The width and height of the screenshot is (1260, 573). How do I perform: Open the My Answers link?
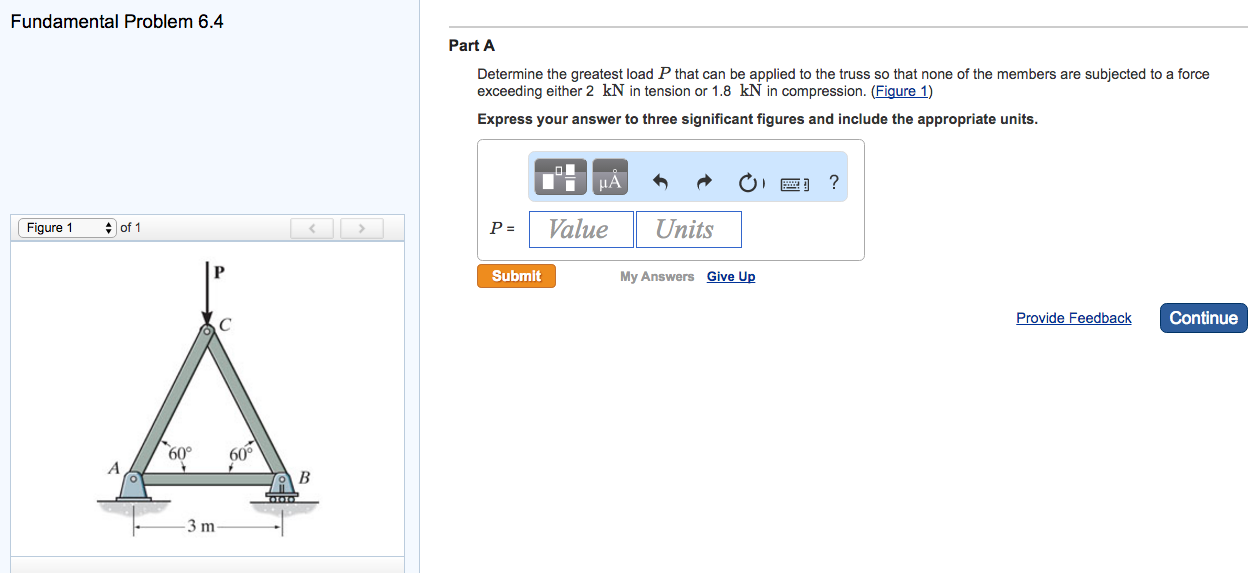656,277
